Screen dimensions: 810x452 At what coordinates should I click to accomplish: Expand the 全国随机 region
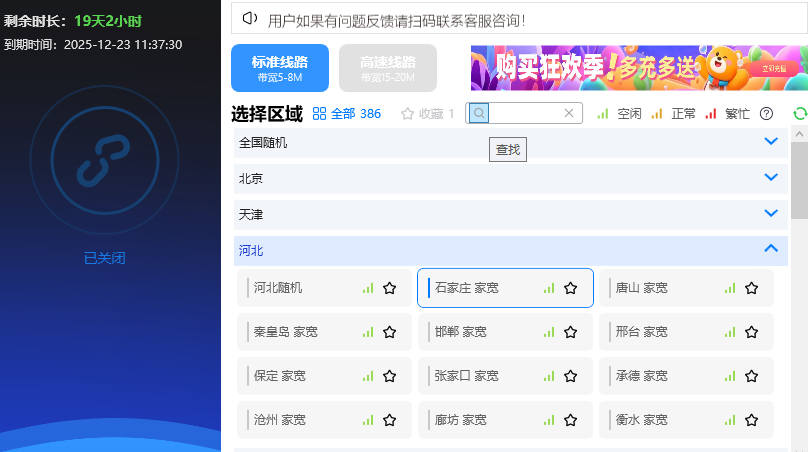[770, 142]
